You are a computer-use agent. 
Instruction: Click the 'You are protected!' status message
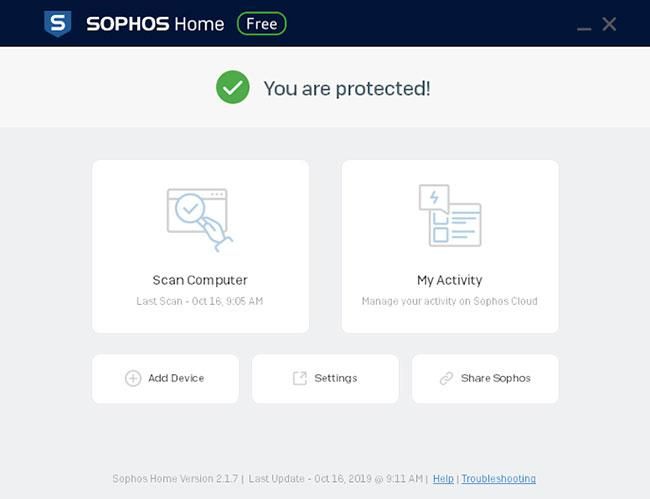point(347,88)
